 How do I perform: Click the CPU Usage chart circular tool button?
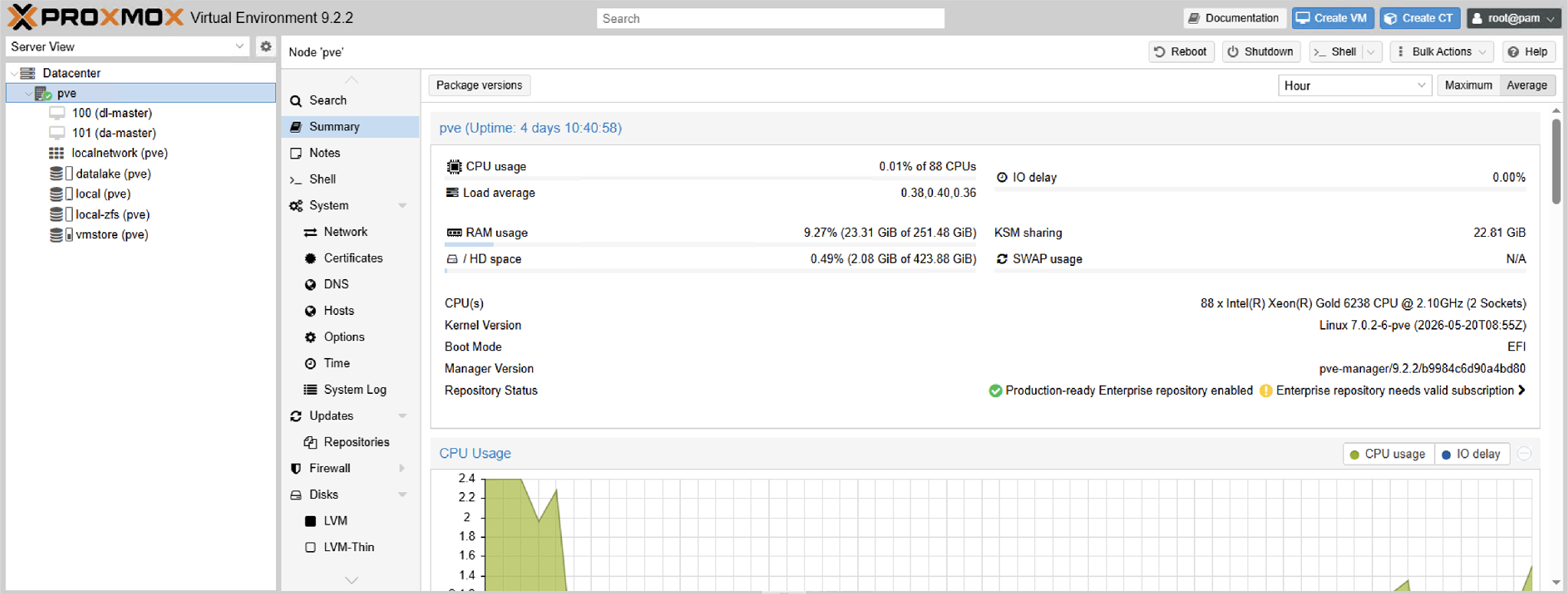(1524, 454)
